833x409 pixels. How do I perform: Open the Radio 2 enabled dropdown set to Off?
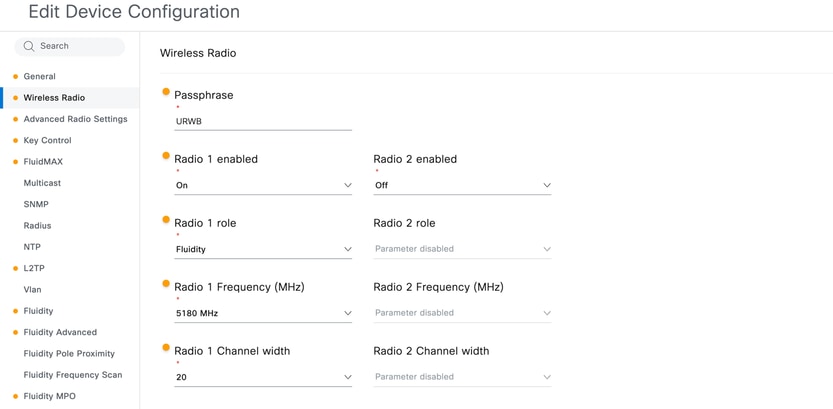coord(462,185)
